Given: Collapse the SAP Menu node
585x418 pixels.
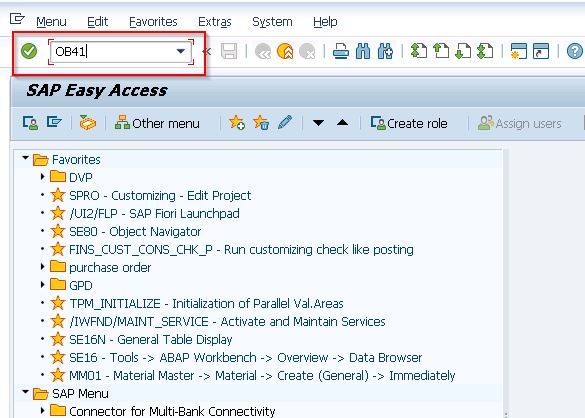Looking at the screenshot, I should [x=25, y=392].
